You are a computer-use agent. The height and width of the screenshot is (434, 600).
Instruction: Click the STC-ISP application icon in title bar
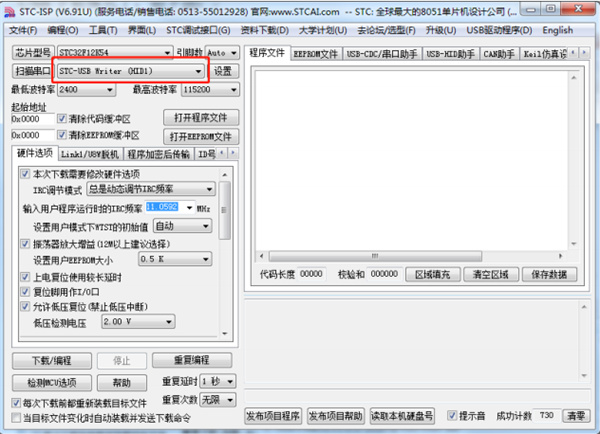tap(9, 12)
